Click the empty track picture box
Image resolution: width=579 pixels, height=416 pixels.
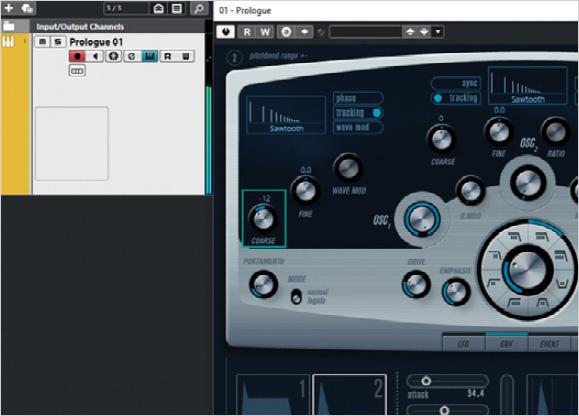coord(72,144)
